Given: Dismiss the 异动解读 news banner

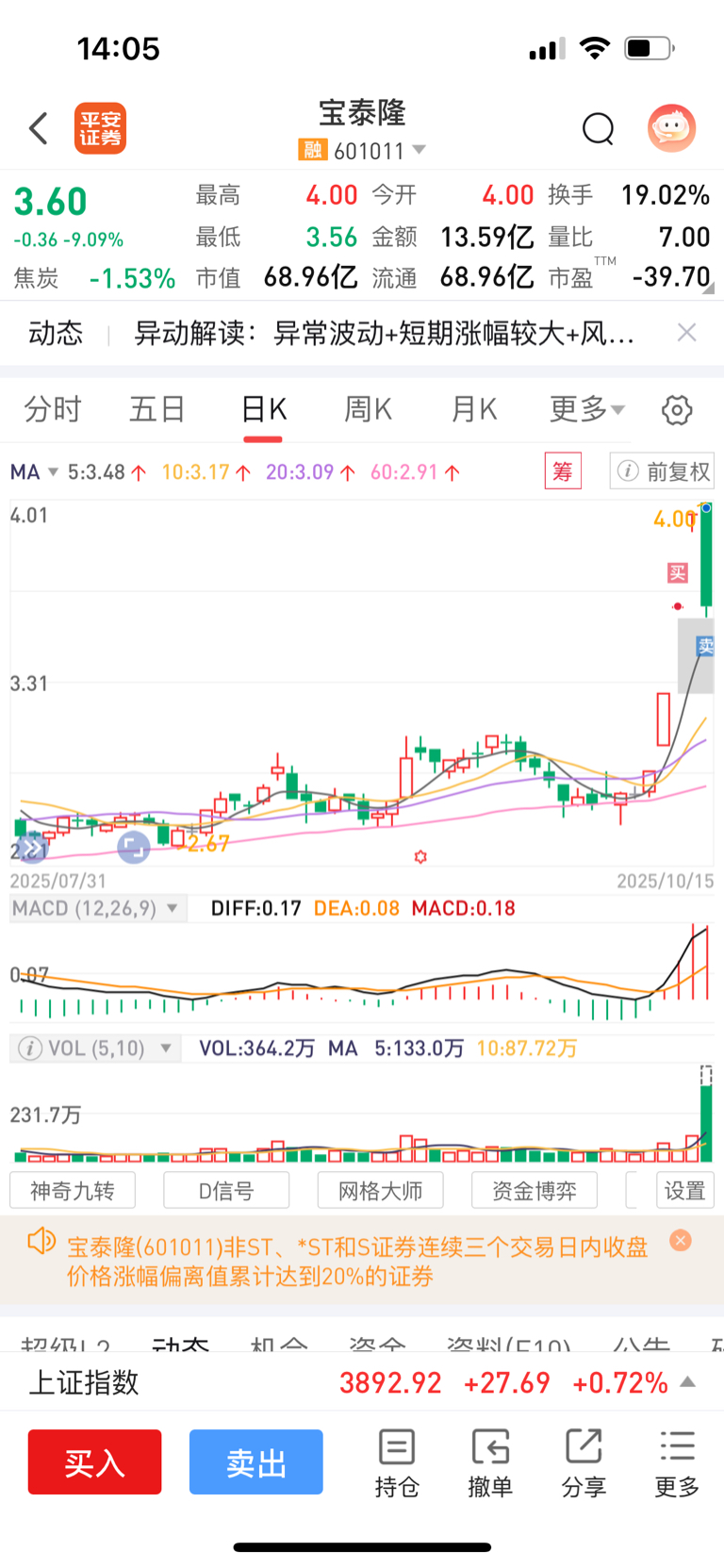Looking at the screenshot, I should pyautogui.click(x=687, y=332).
